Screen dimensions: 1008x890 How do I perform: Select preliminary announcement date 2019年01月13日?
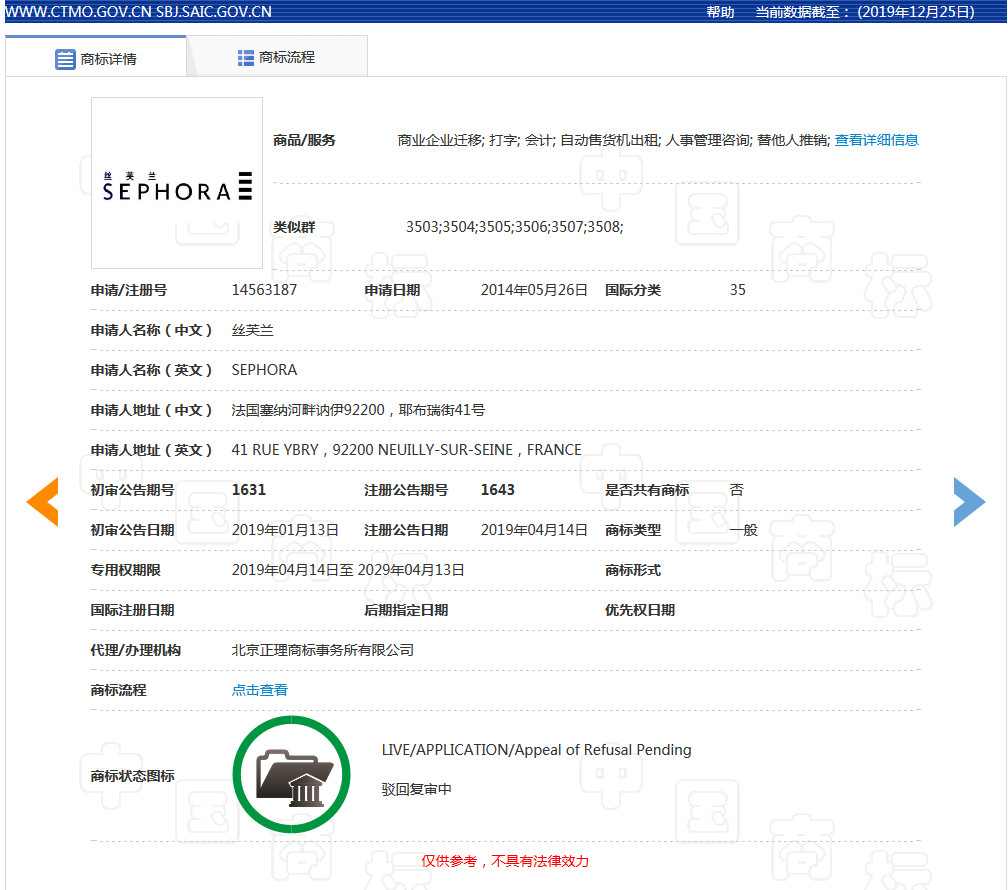pyautogui.click(x=285, y=530)
